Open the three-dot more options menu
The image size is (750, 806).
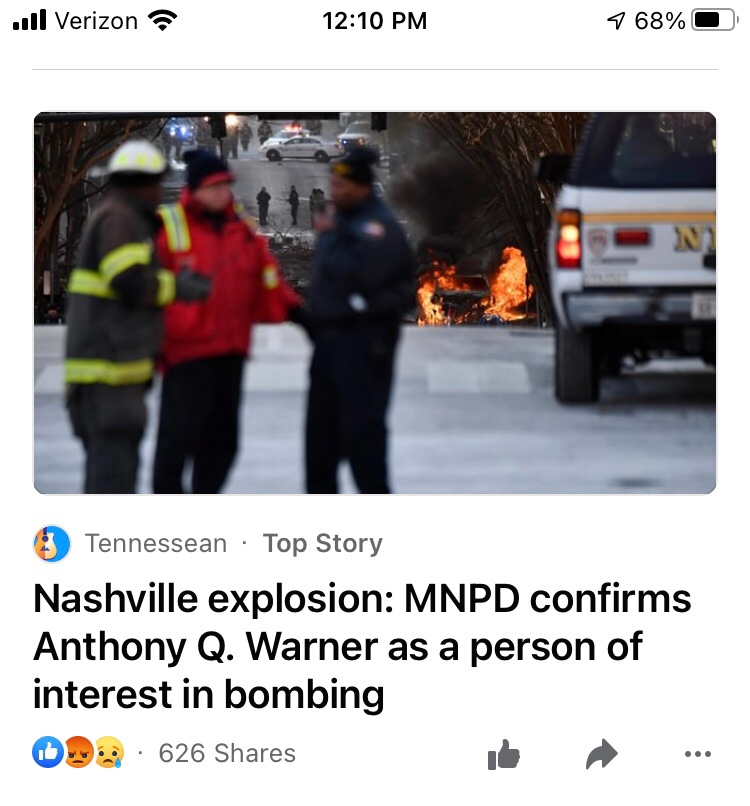[x=698, y=754]
